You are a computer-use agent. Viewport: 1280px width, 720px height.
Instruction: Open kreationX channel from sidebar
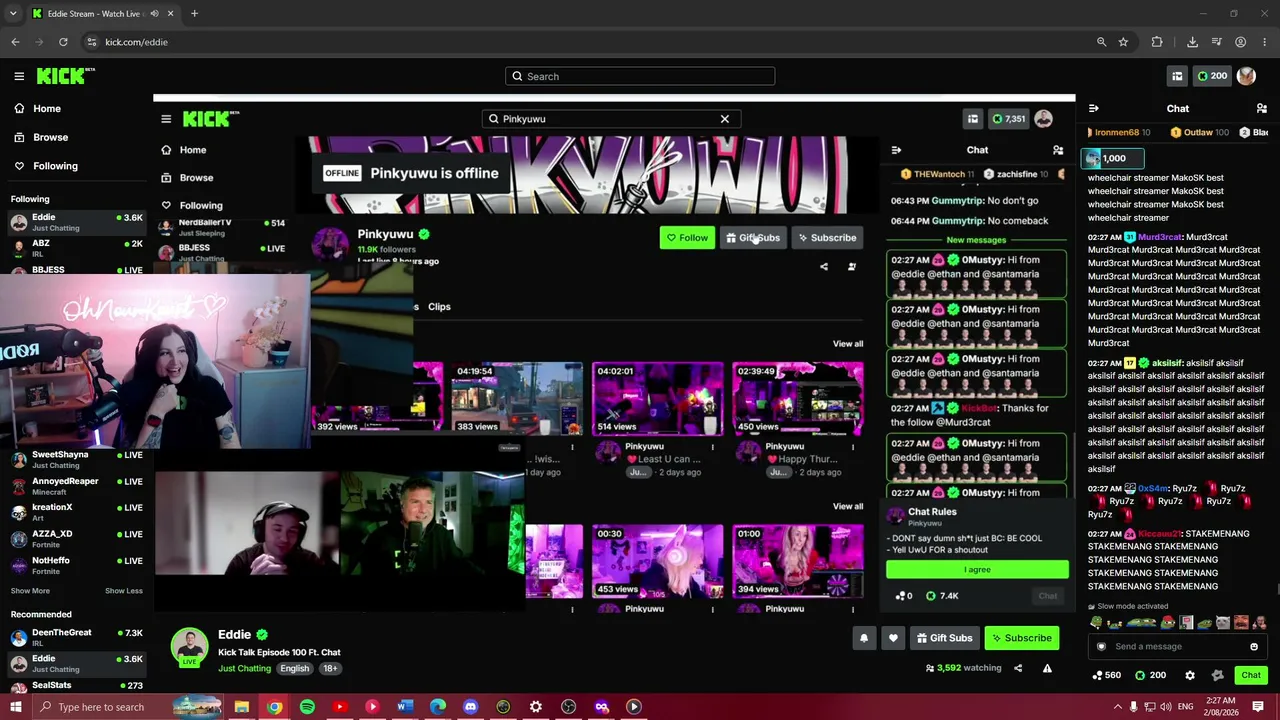(77, 512)
